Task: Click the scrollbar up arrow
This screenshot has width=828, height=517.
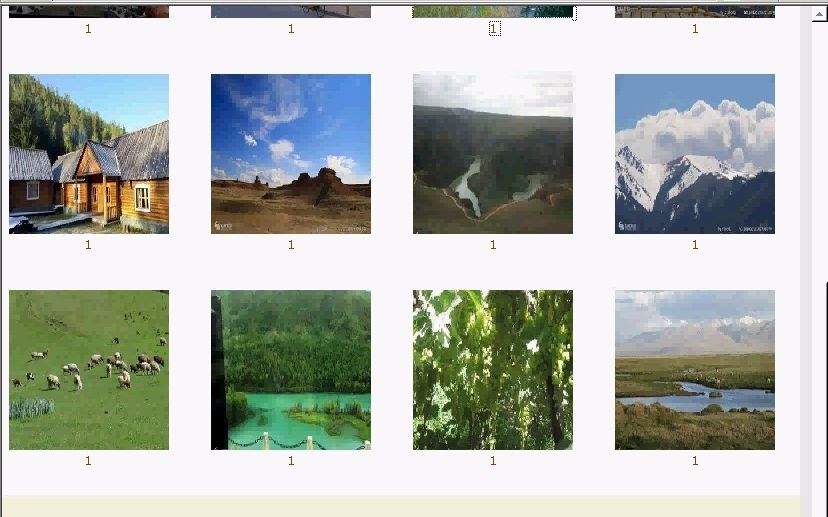Action: (x=820, y=14)
